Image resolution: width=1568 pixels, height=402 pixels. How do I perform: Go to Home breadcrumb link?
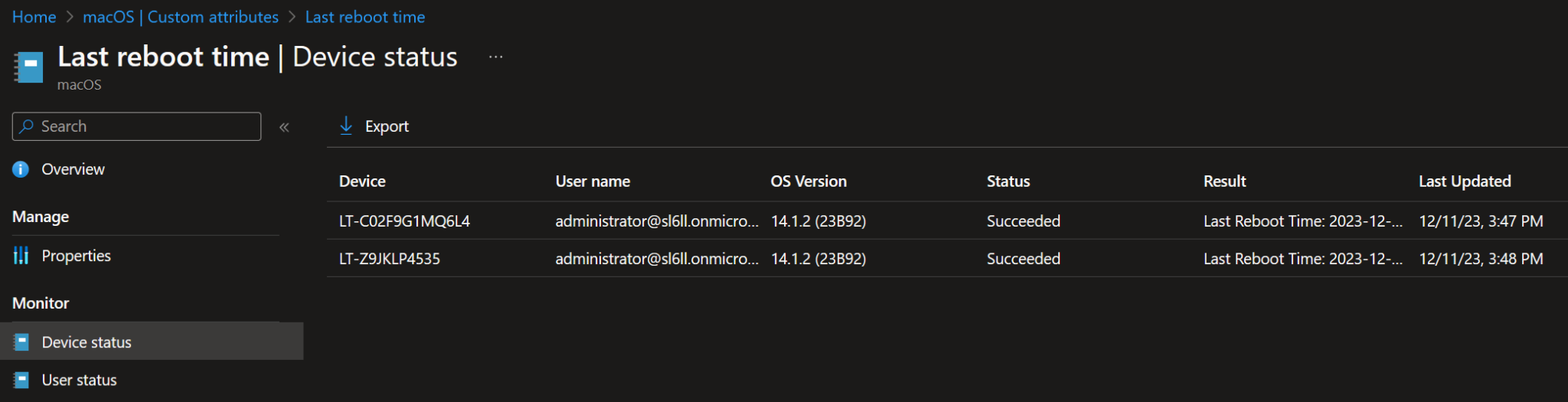(x=34, y=17)
